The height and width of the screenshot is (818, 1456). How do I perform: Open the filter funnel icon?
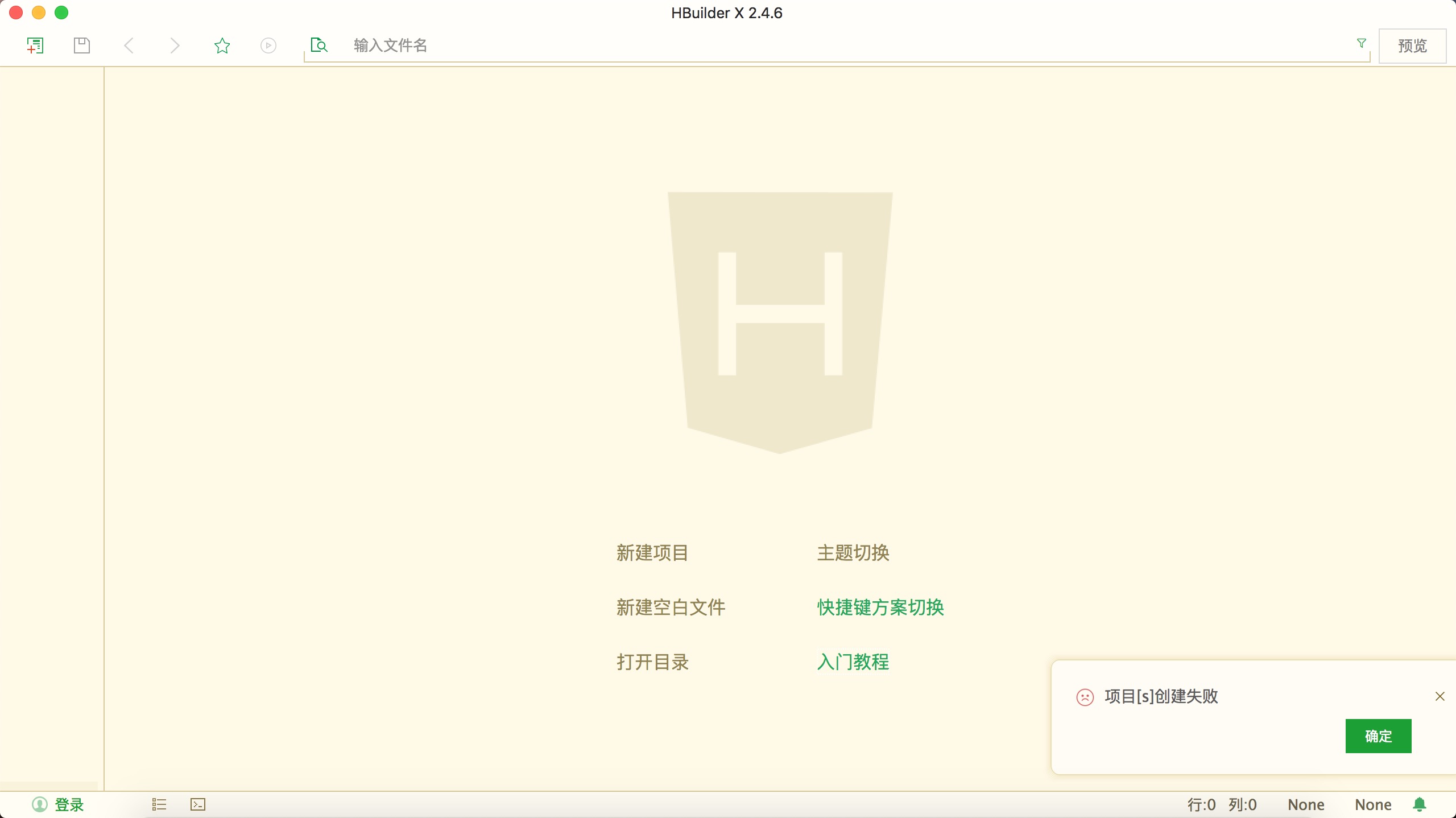pyautogui.click(x=1361, y=43)
